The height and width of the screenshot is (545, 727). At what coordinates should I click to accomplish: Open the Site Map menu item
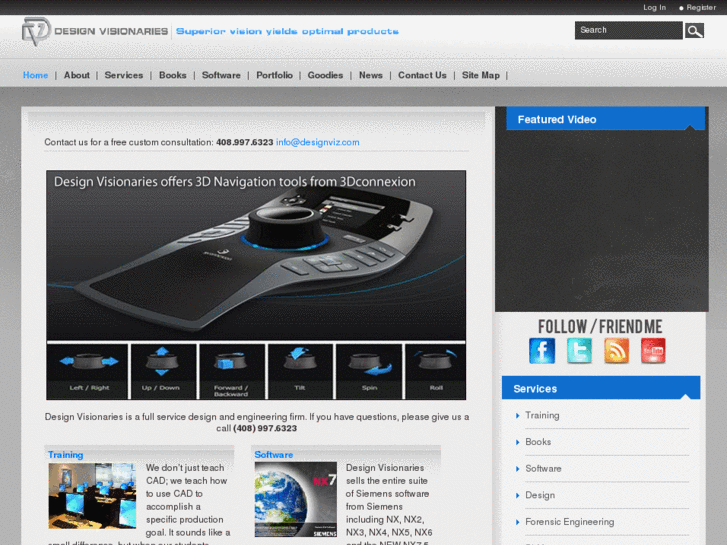[481, 75]
